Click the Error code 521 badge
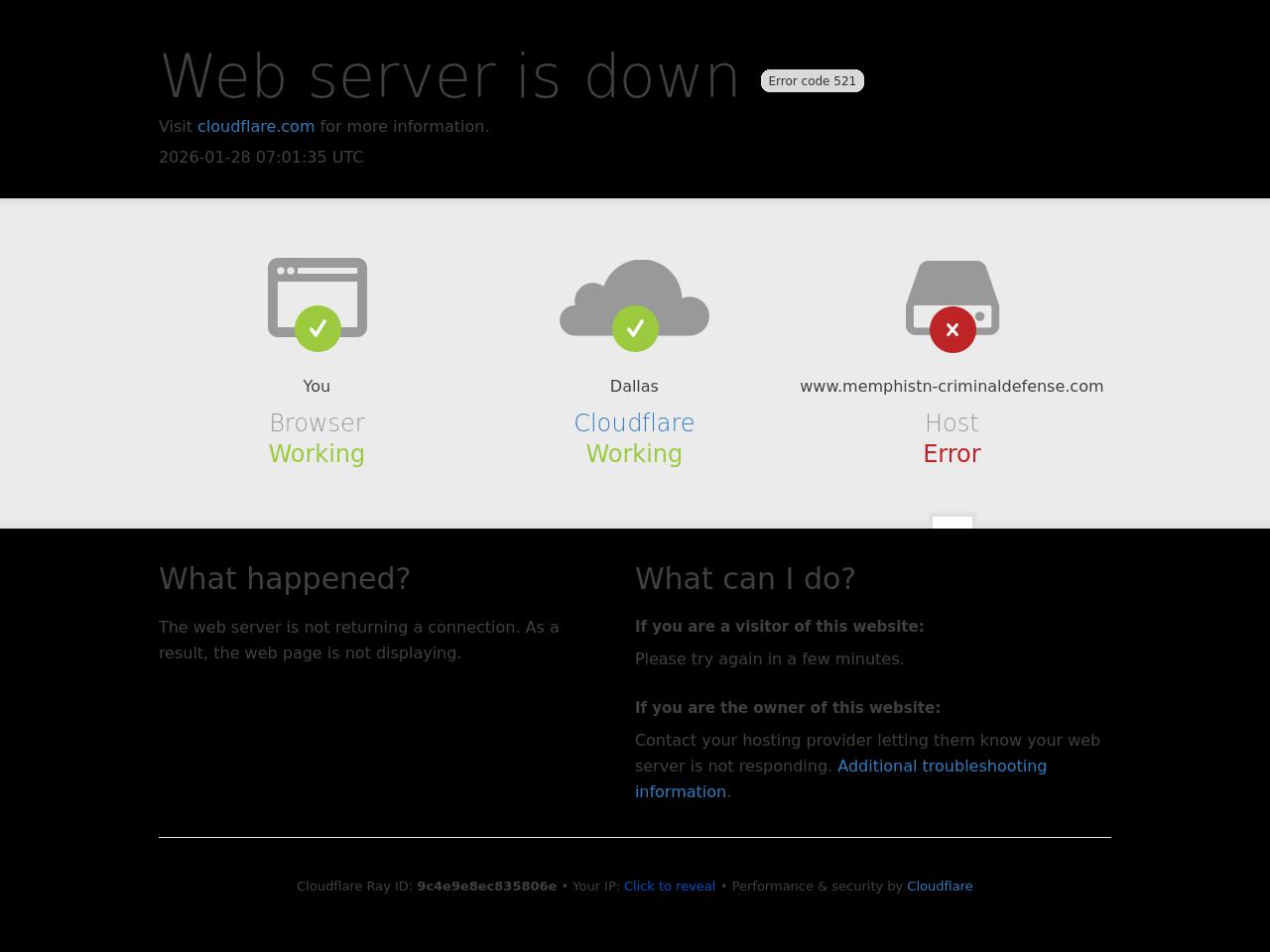This screenshot has height=952, width=1270. [x=812, y=81]
